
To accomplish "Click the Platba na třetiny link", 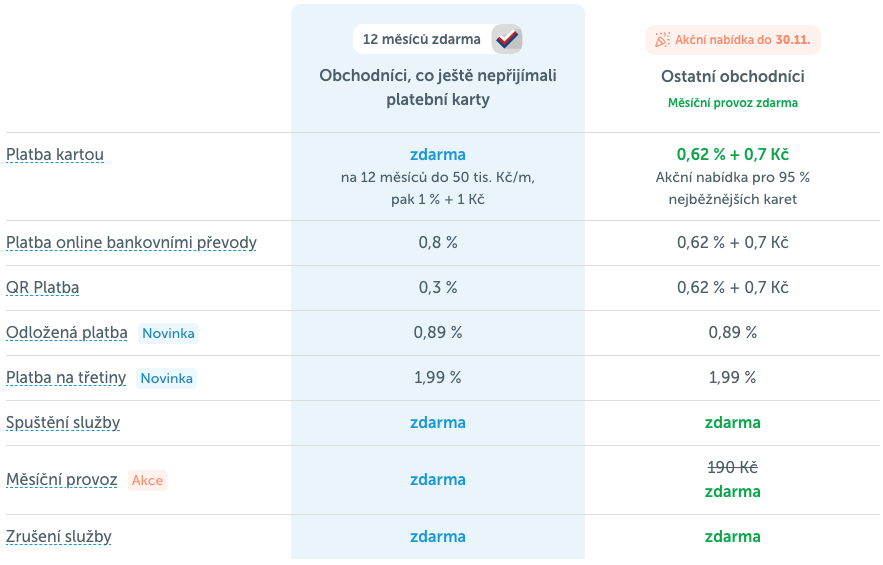I will click(66, 378).
